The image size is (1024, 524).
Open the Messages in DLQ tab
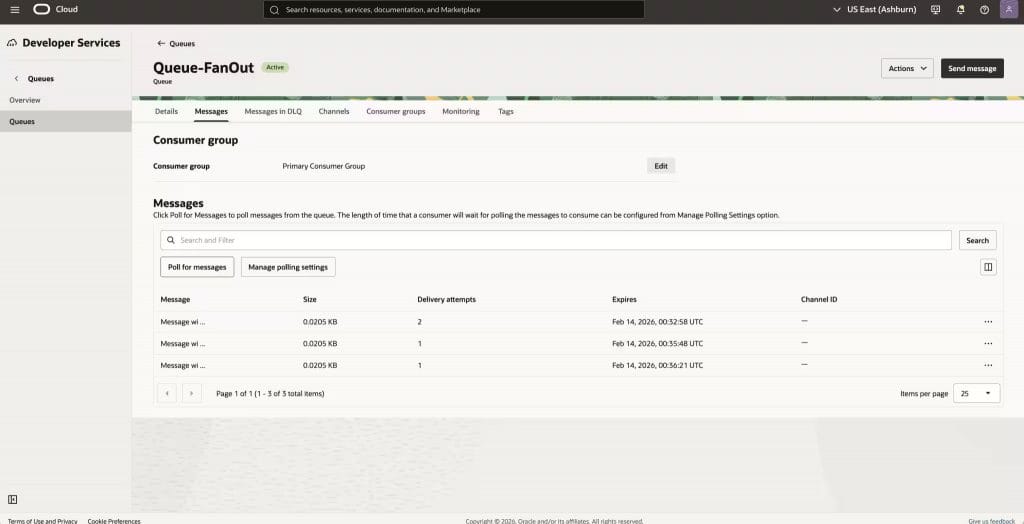(273, 112)
